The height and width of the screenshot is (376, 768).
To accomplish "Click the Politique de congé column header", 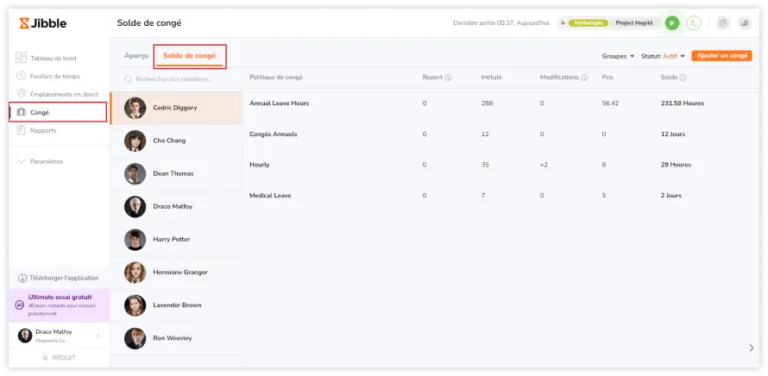I will tap(276, 77).
